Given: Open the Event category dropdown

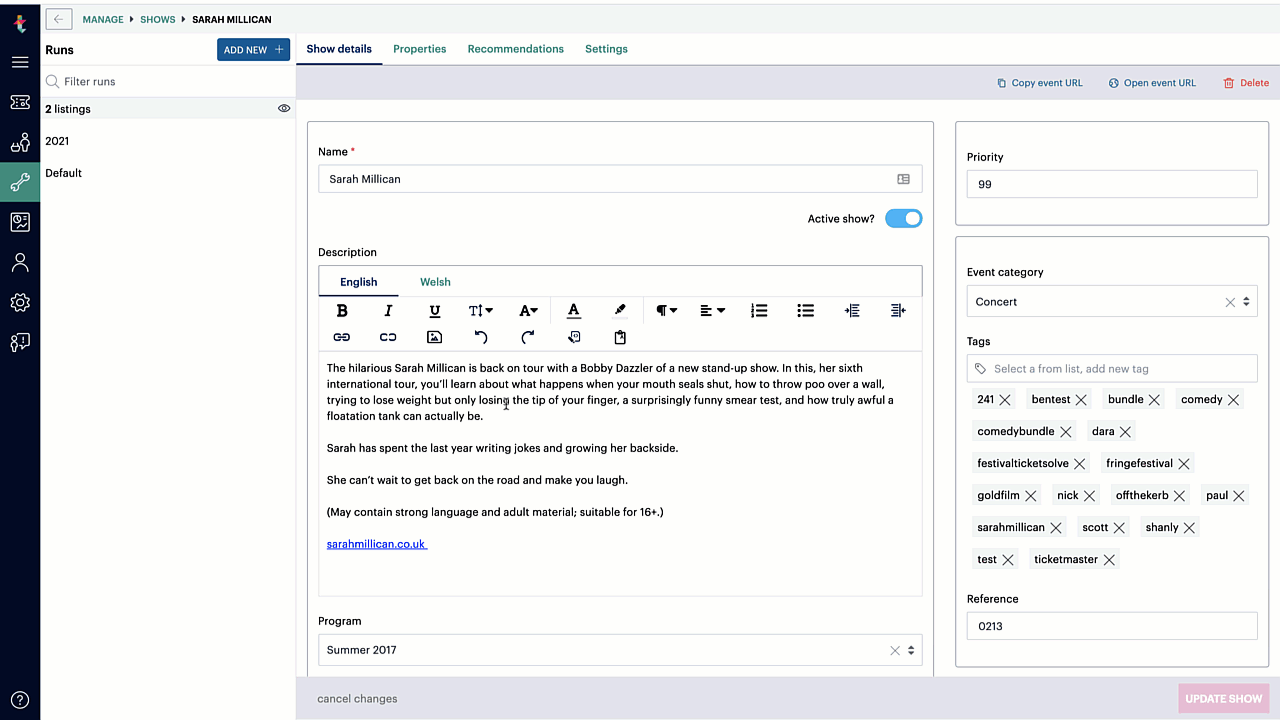Looking at the screenshot, I should click(1246, 302).
